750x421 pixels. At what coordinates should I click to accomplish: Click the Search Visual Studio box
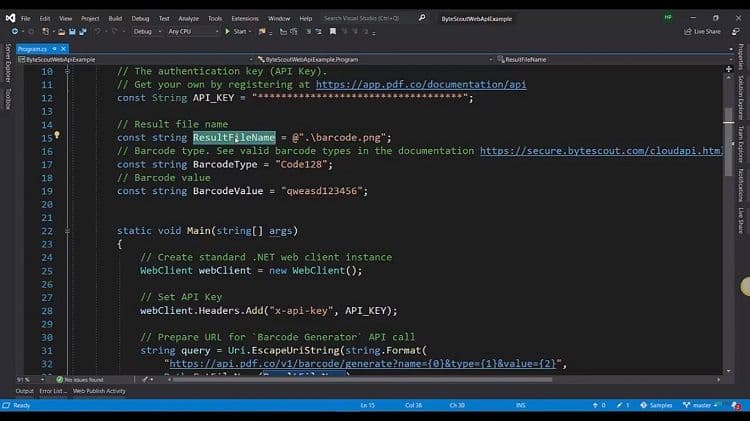coord(364,18)
